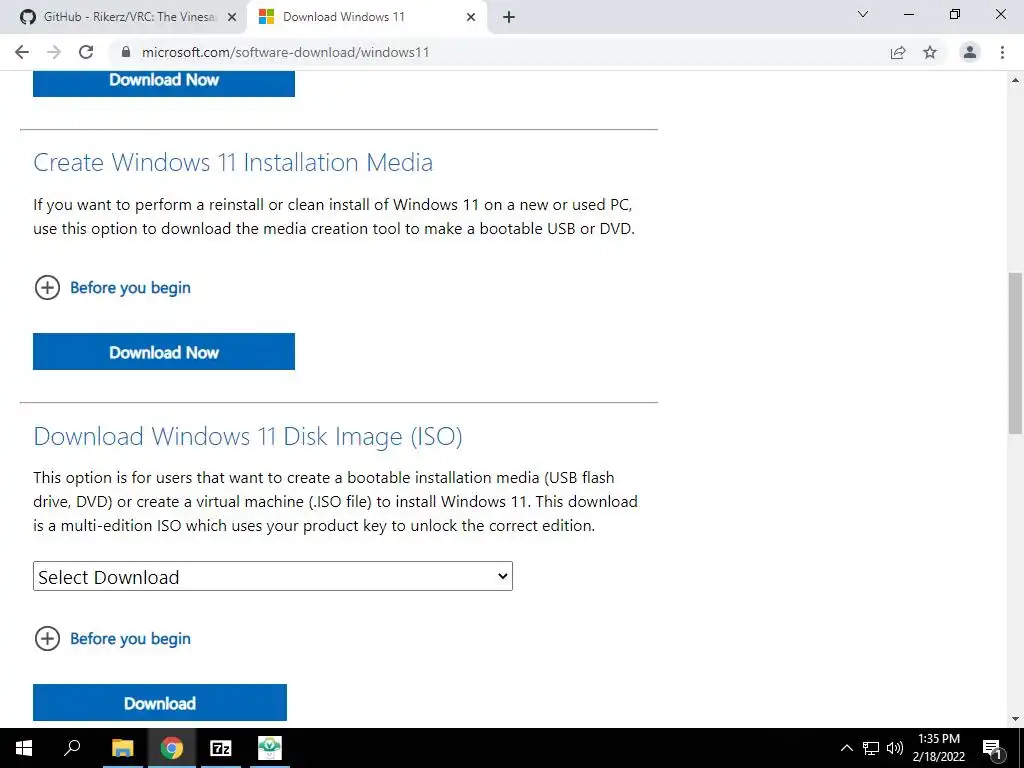Open a new browser tab
1024x768 pixels.
(x=509, y=17)
